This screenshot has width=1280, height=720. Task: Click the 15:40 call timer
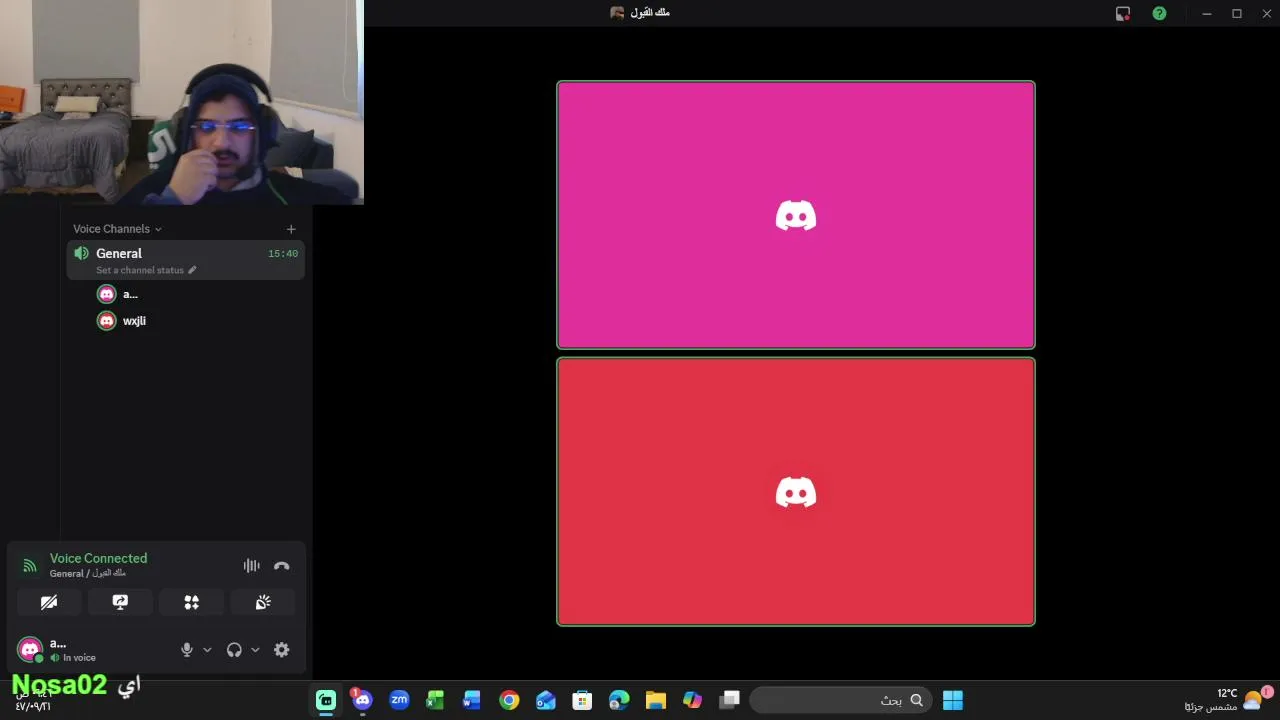pyautogui.click(x=283, y=254)
